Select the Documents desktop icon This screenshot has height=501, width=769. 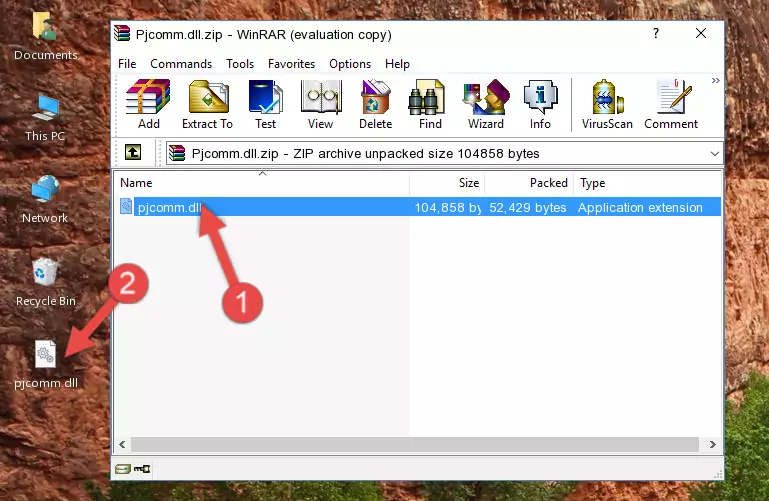pos(45,37)
